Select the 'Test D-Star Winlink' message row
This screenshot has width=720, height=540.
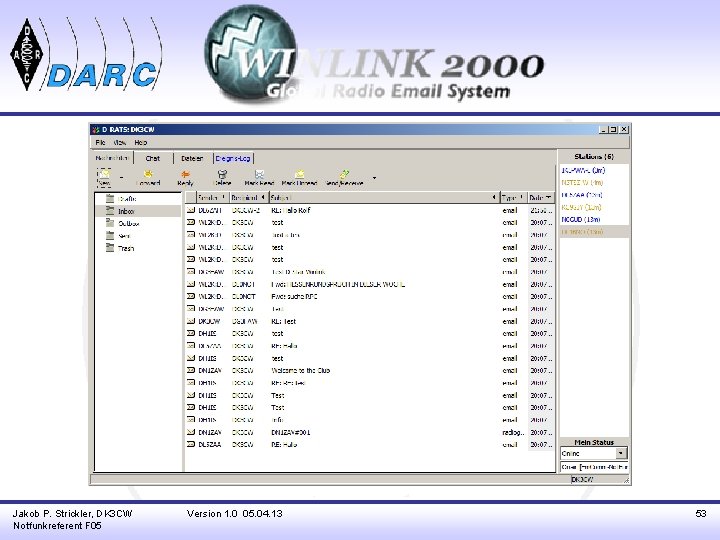tap(370, 272)
